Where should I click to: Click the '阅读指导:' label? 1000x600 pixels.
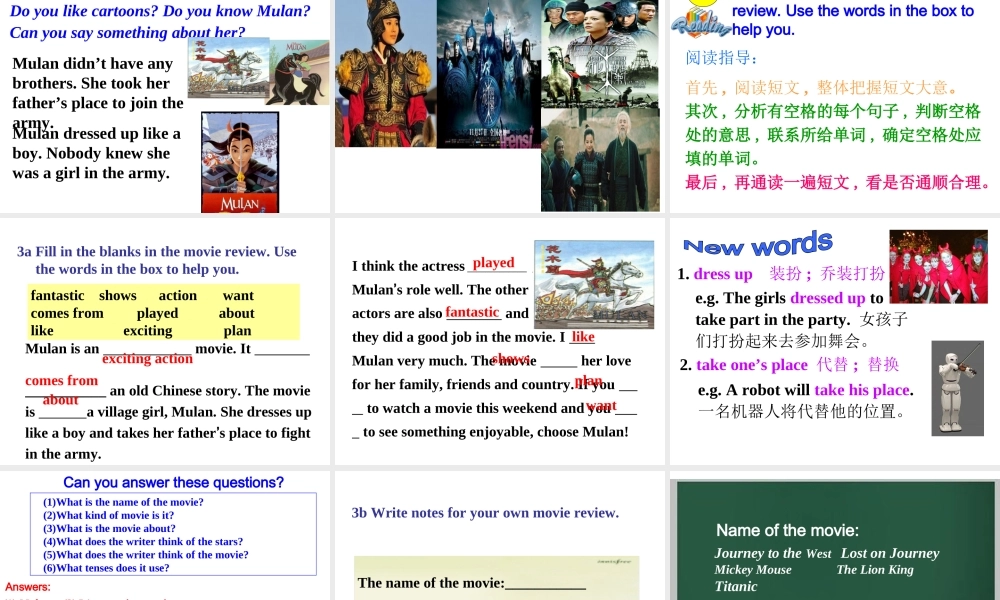[721, 58]
